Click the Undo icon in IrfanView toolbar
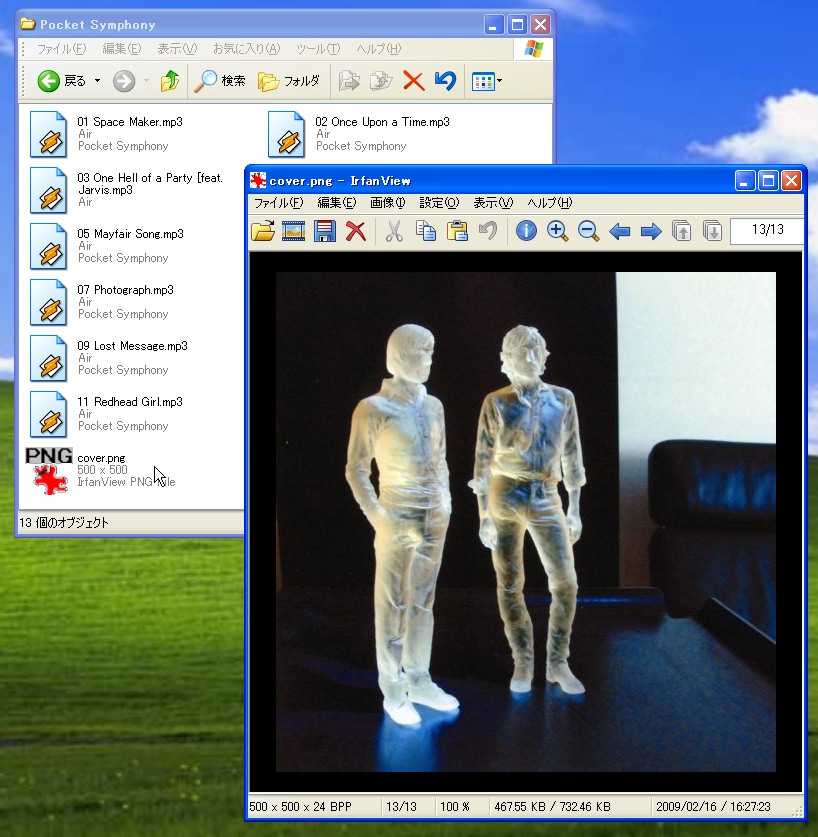The image size is (818, 837). pyautogui.click(x=488, y=231)
